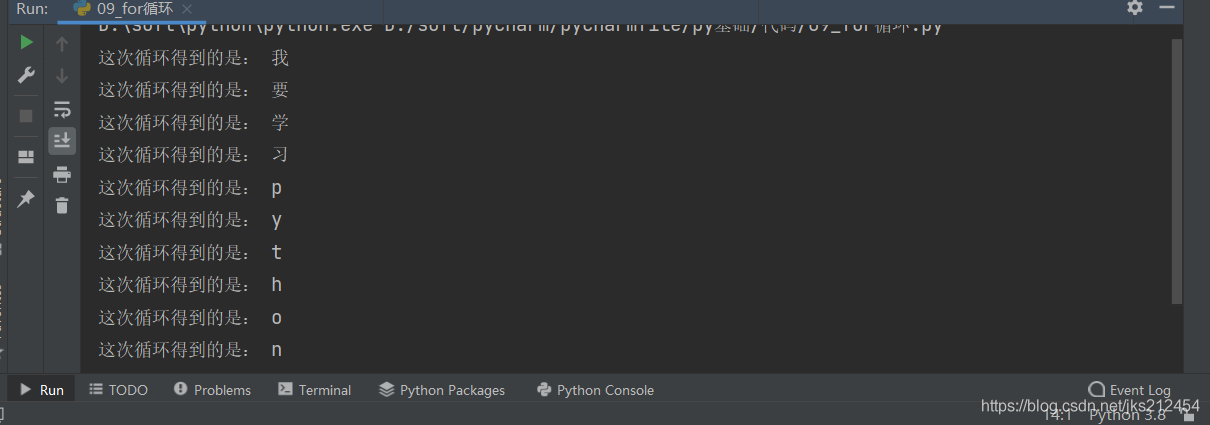Image resolution: width=1210 pixels, height=425 pixels.
Task: Clear all console output with trash icon
Action: 62,206
